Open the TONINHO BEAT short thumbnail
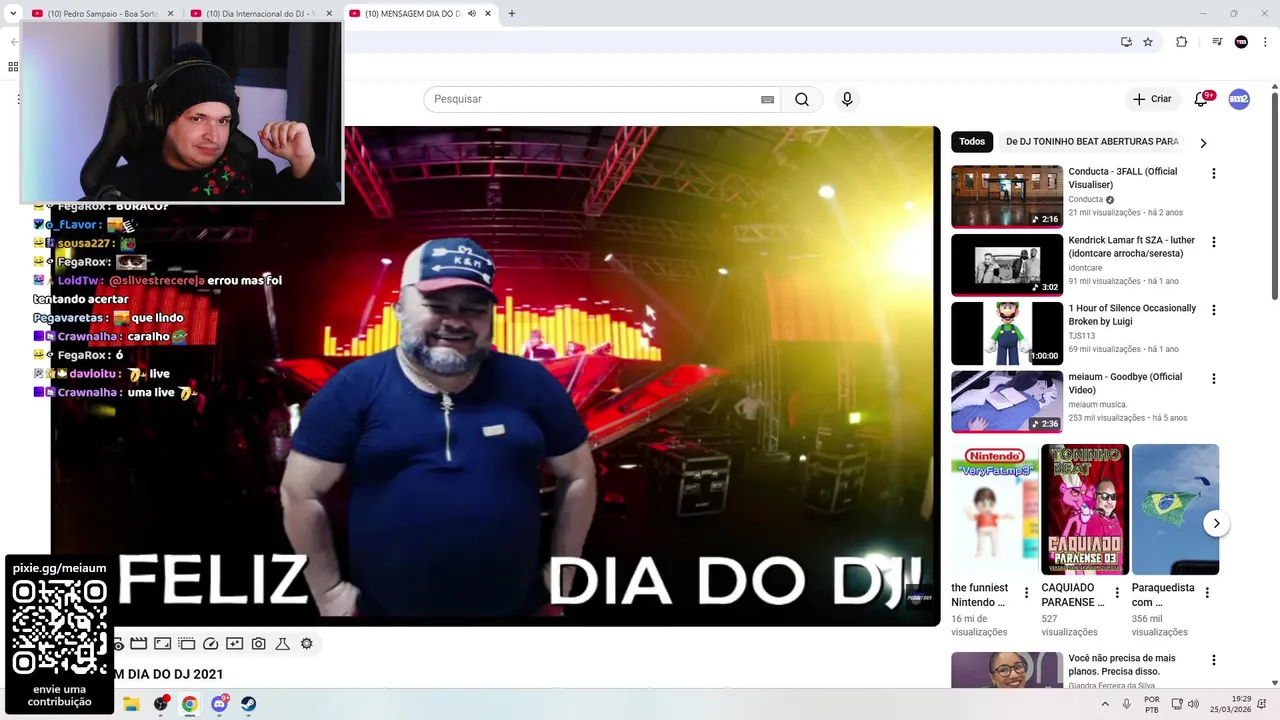 coord(1085,509)
